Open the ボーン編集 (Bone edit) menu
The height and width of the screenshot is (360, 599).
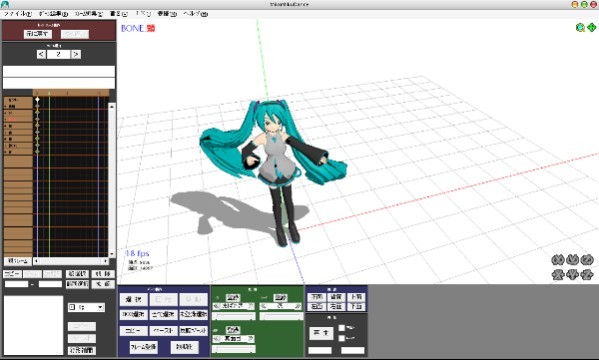[53, 14]
